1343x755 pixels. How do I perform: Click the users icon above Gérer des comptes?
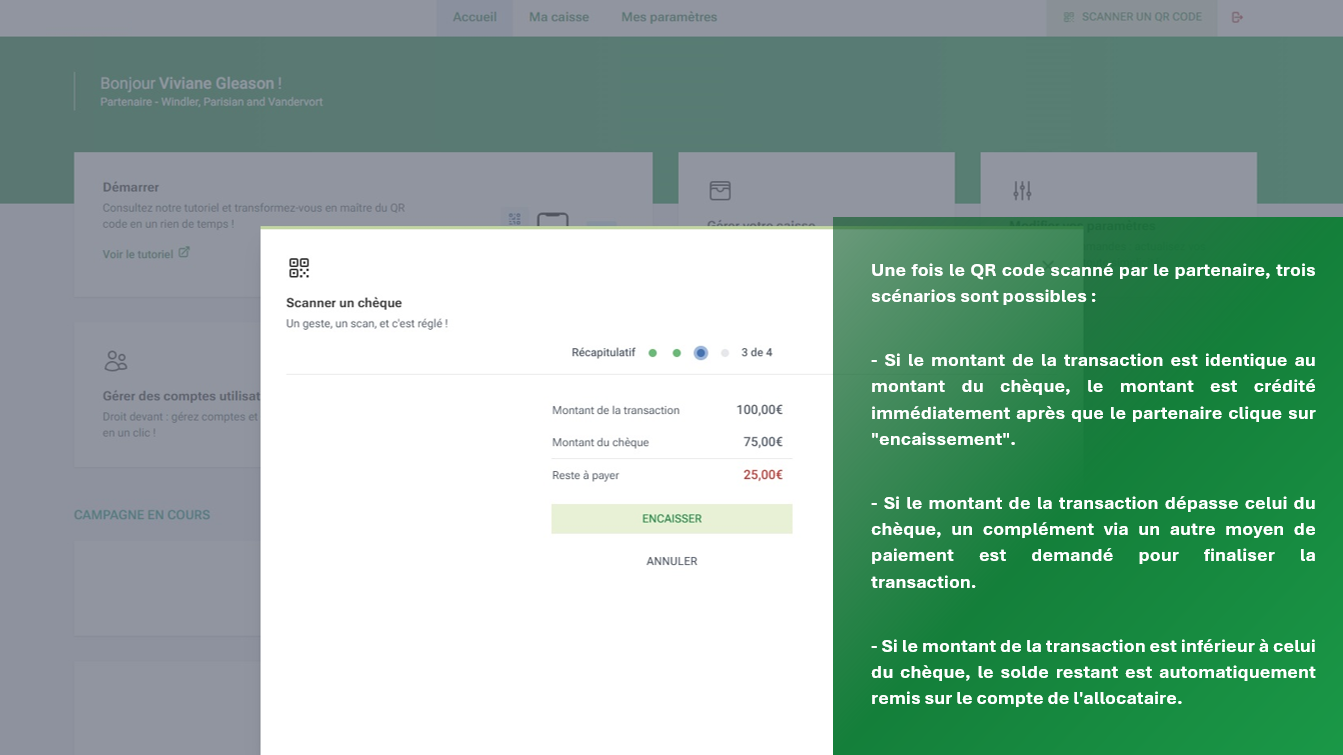coord(116,361)
